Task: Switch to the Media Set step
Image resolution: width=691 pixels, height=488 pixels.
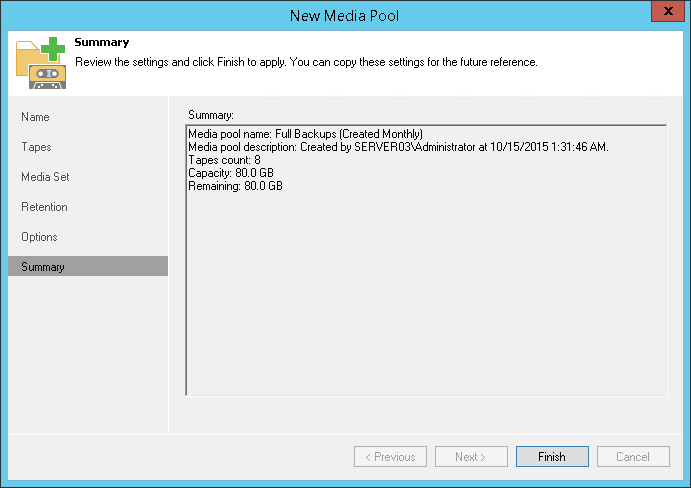Action: point(45,177)
